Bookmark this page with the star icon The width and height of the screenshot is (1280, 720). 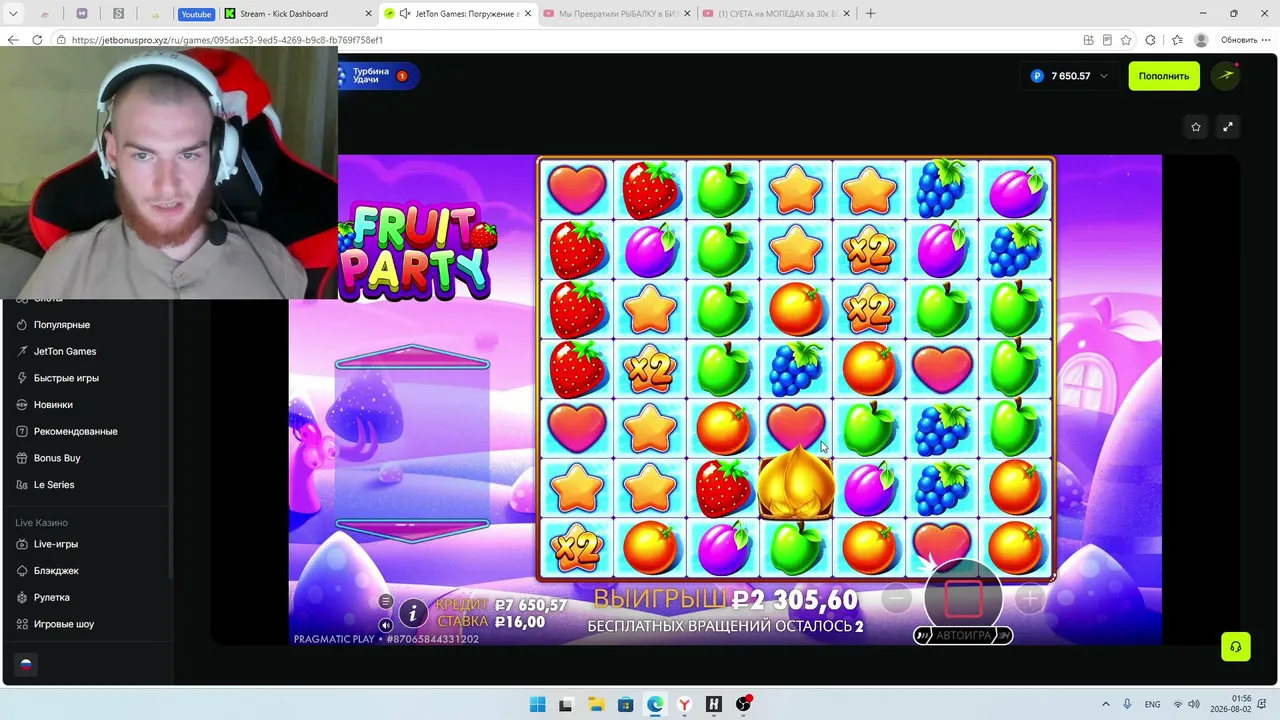click(1126, 40)
